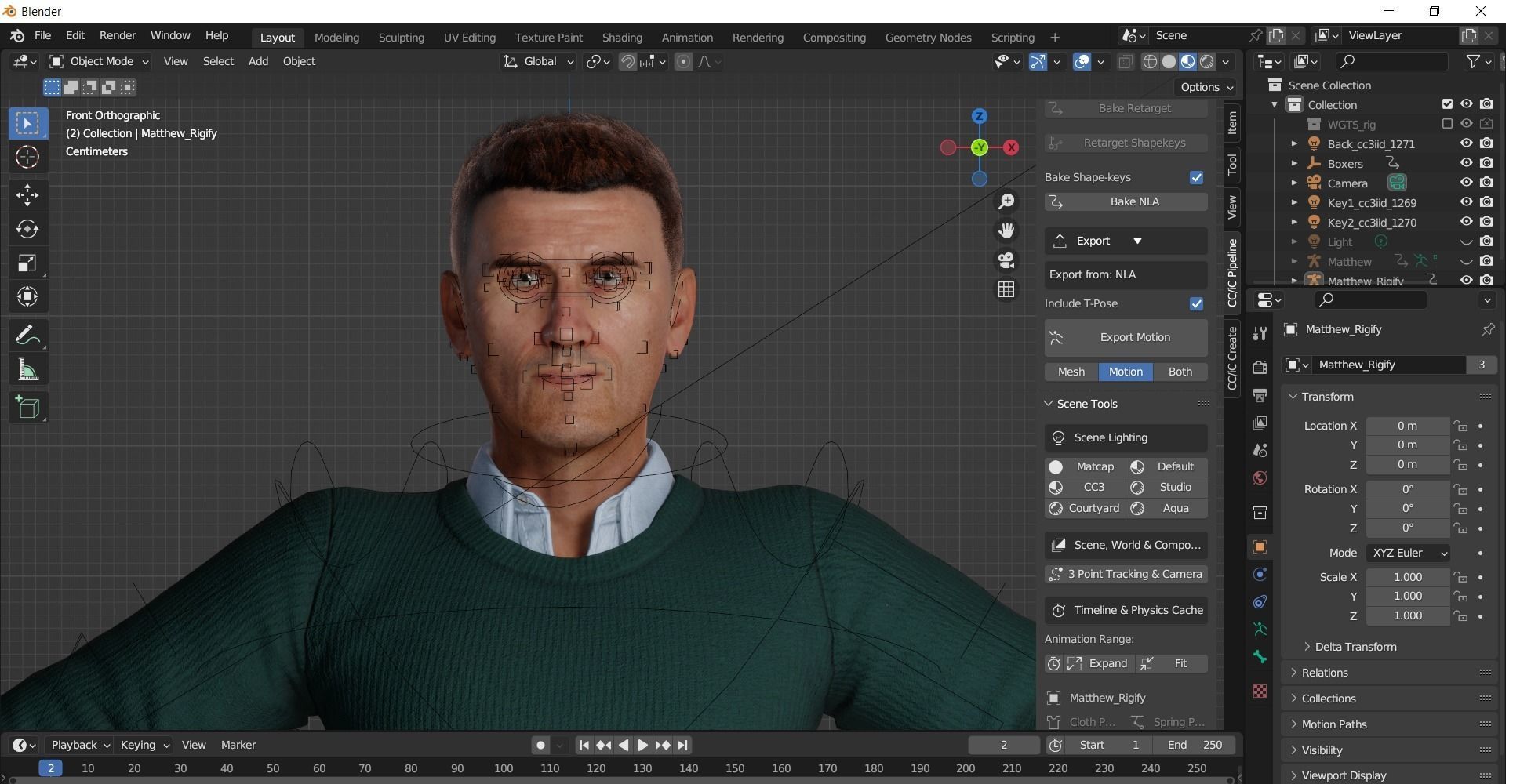1531x784 pixels.
Task: Click the Export Motion button
Action: tap(1126, 337)
